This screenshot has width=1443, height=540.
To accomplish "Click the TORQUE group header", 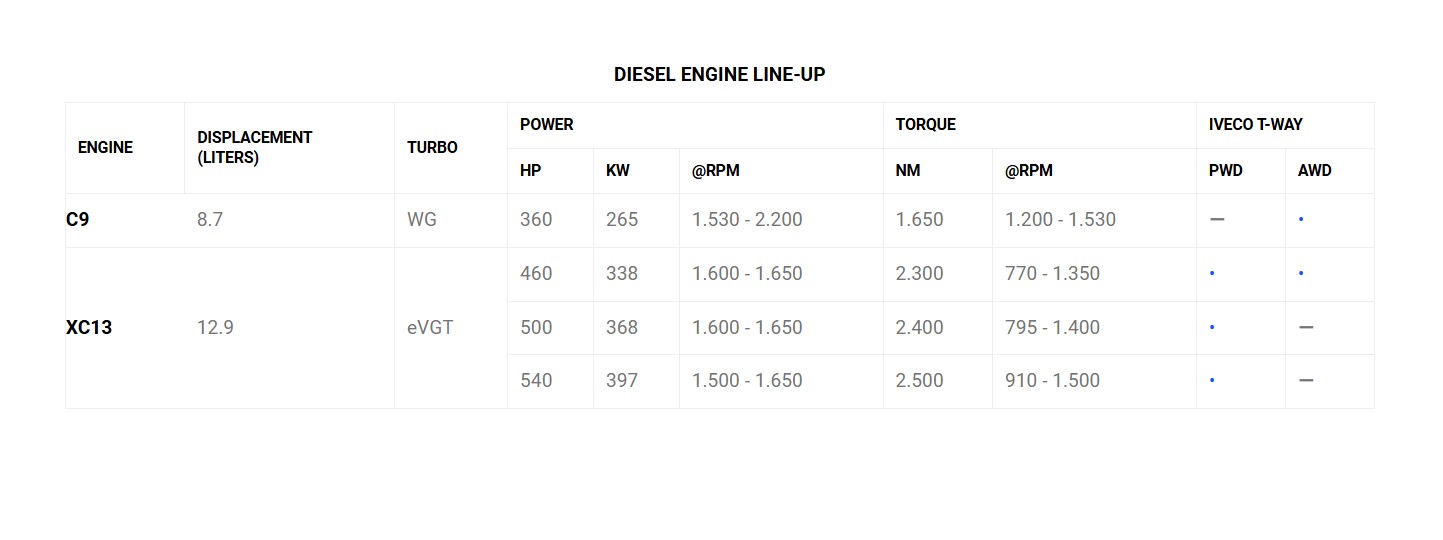I will pyautogui.click(x=926, y=125).
